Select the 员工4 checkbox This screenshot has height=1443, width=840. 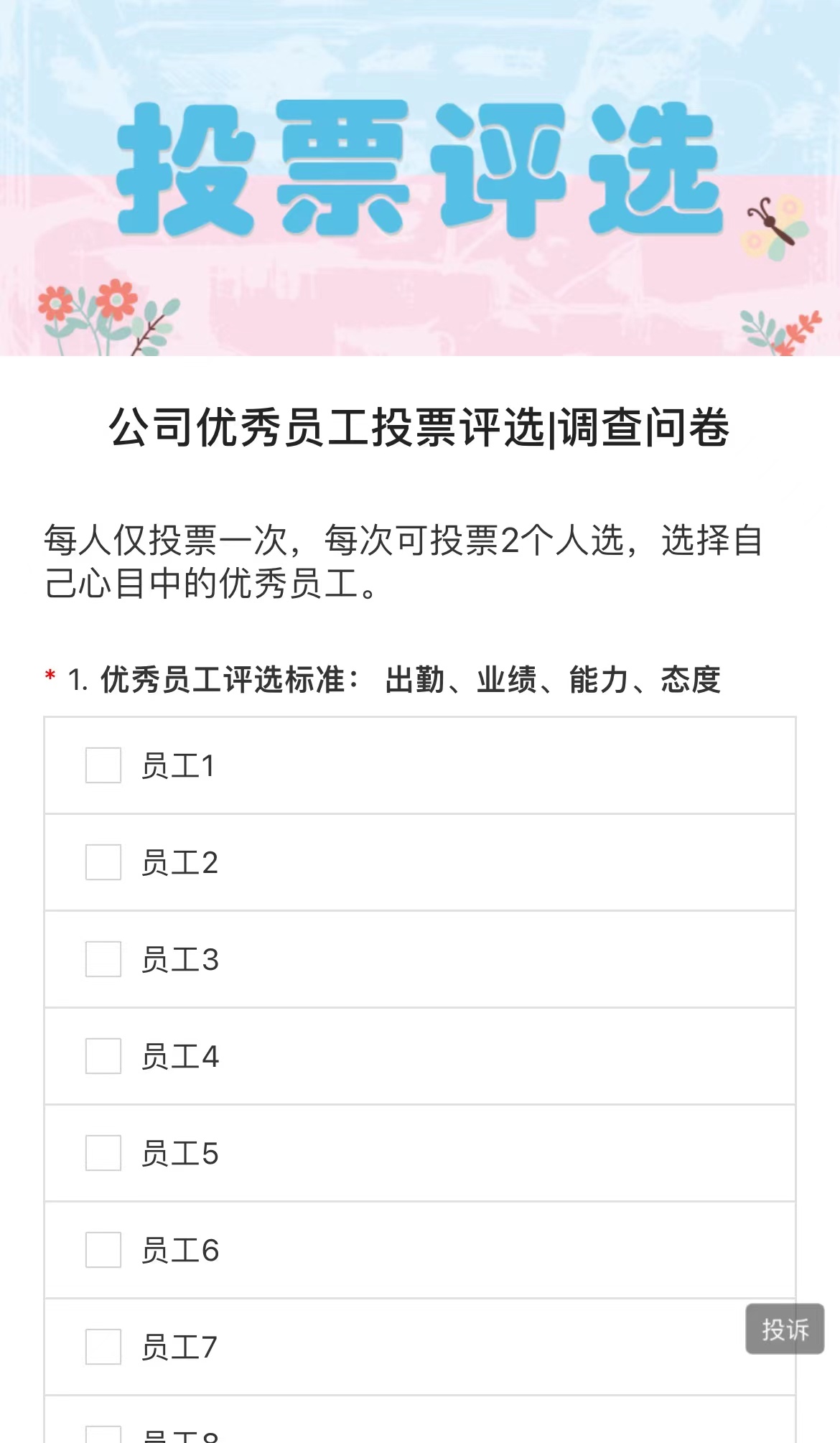pyautogui.click(x=103, y=1056)
